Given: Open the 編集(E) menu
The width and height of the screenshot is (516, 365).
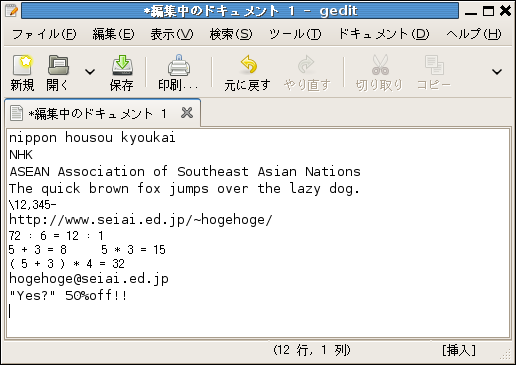Looking at the screenshot, I should coord(113,34).
